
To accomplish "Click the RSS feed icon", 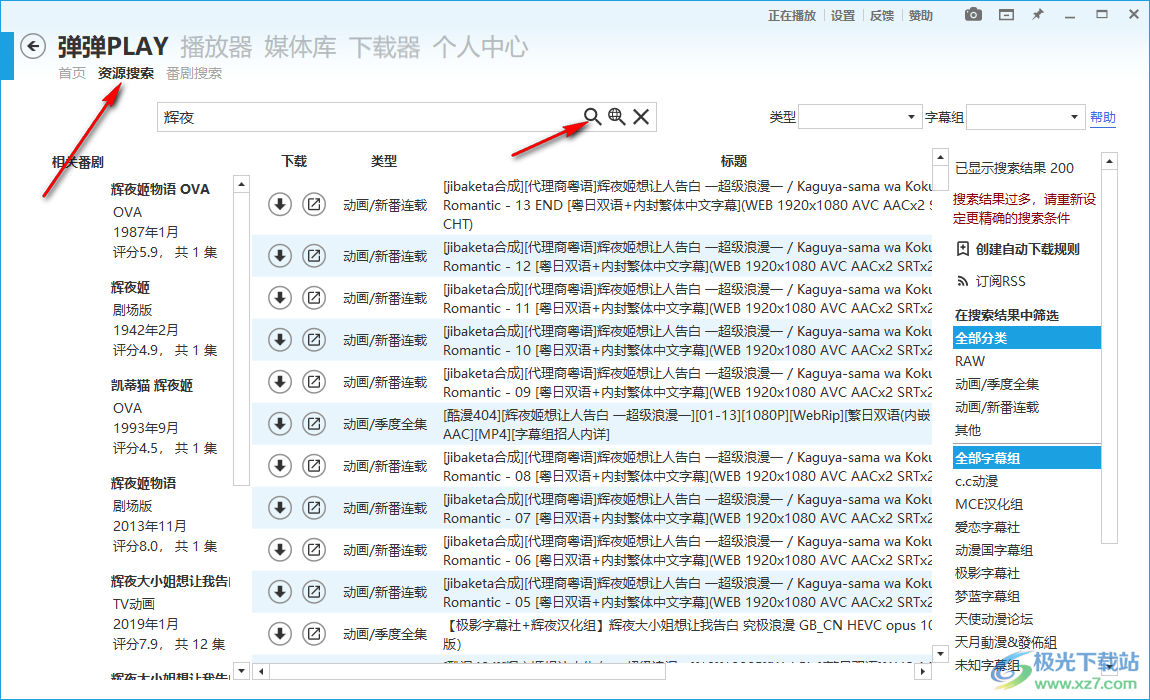I will [x=962, y=281].
